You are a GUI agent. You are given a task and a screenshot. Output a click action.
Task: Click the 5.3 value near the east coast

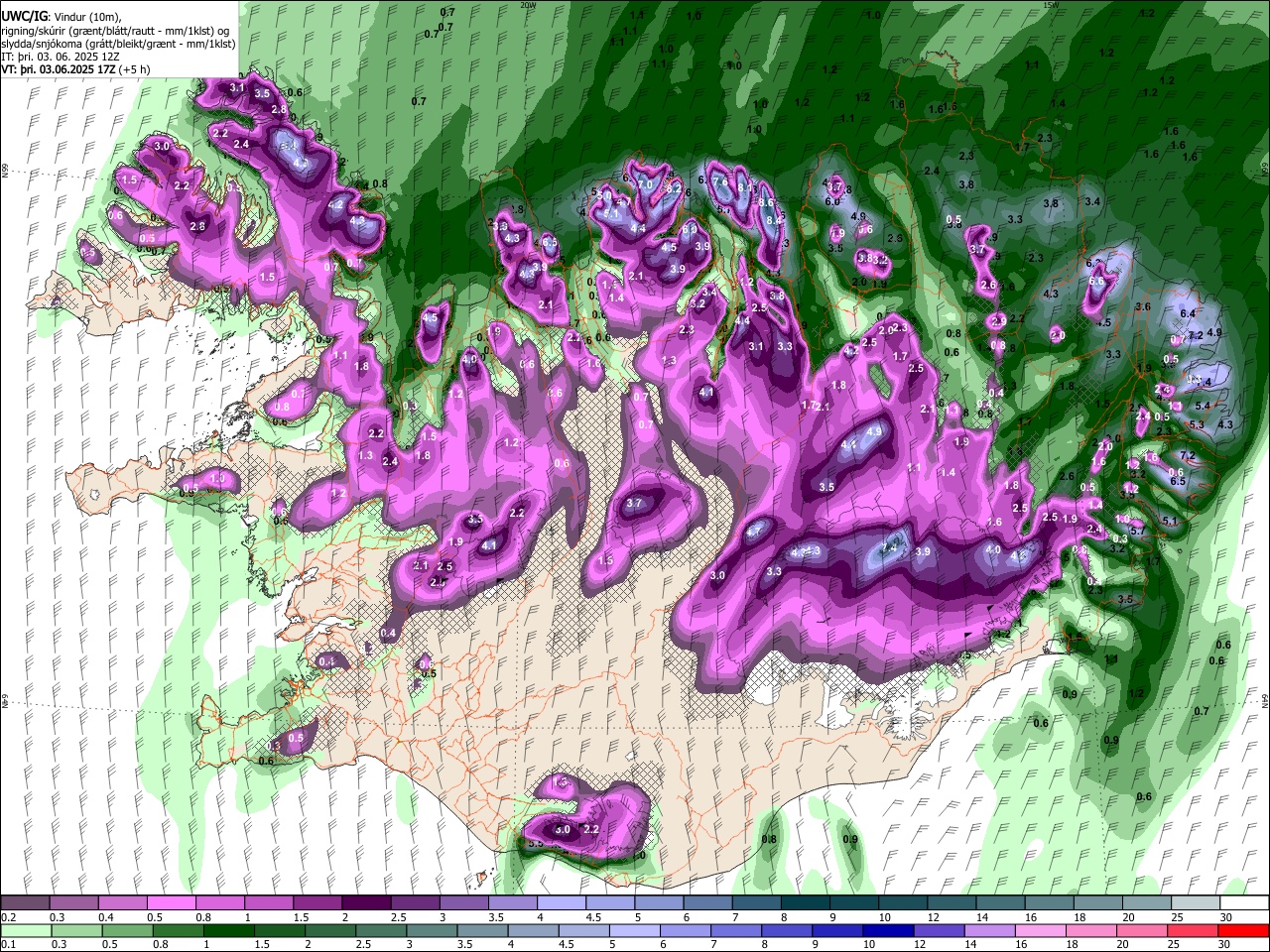click(1197, 425)
